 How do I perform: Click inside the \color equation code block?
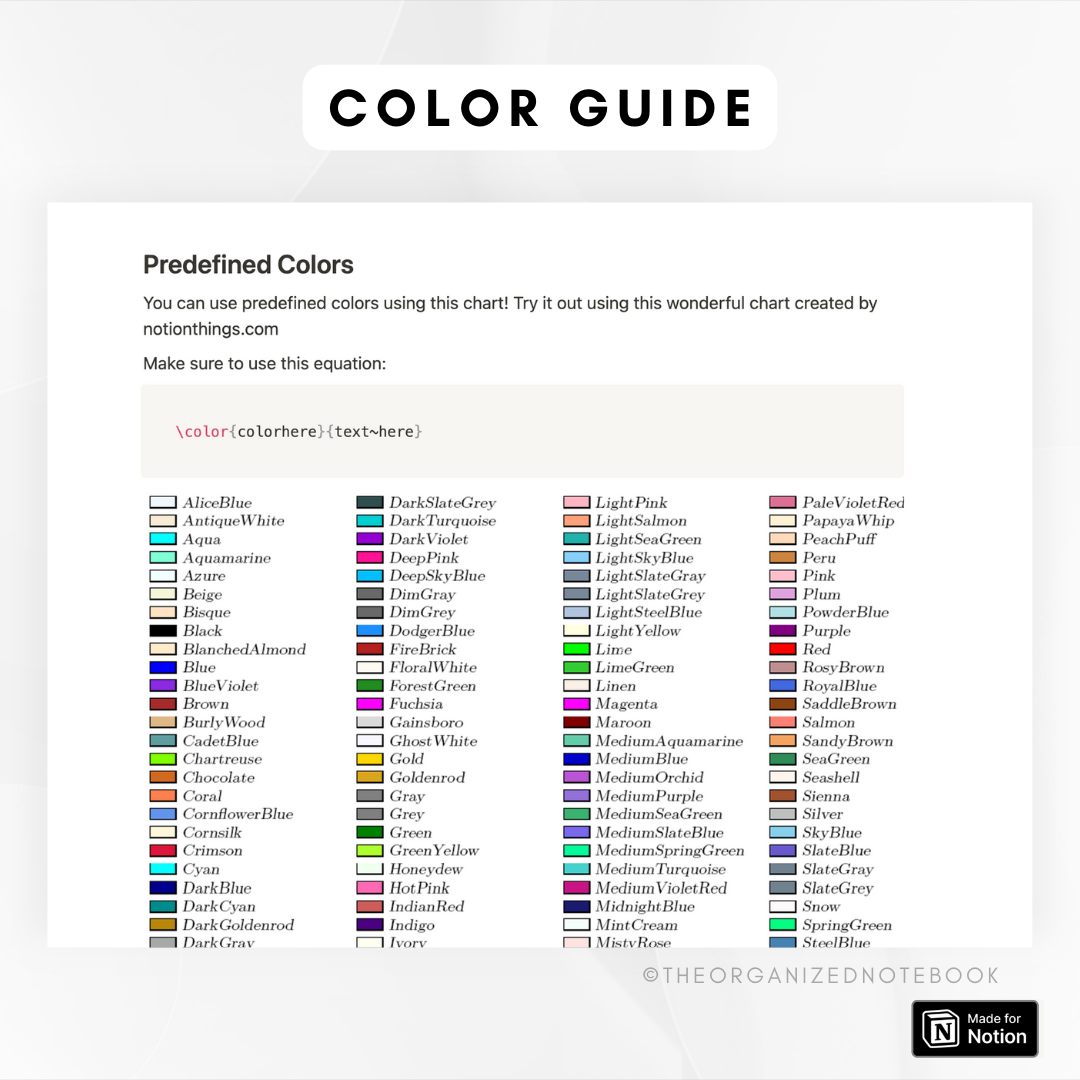[522, 432]
